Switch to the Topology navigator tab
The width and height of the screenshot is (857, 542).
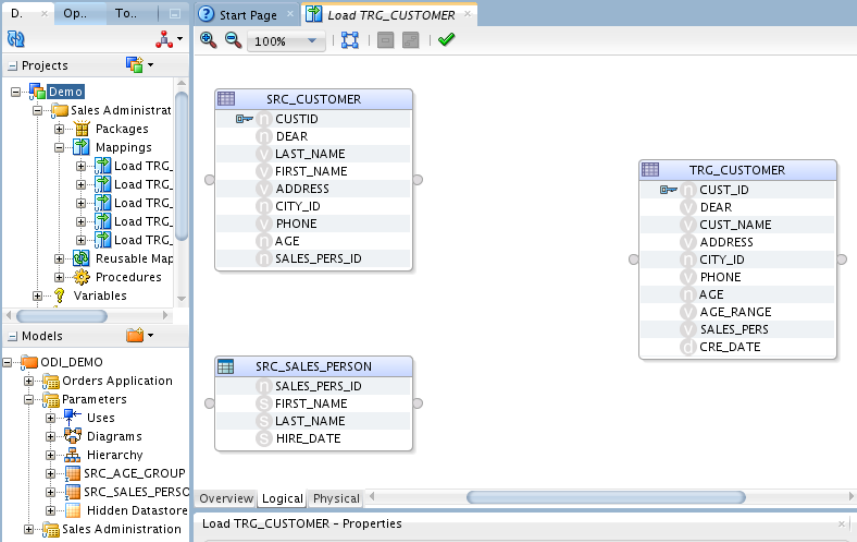coord(126,13)
